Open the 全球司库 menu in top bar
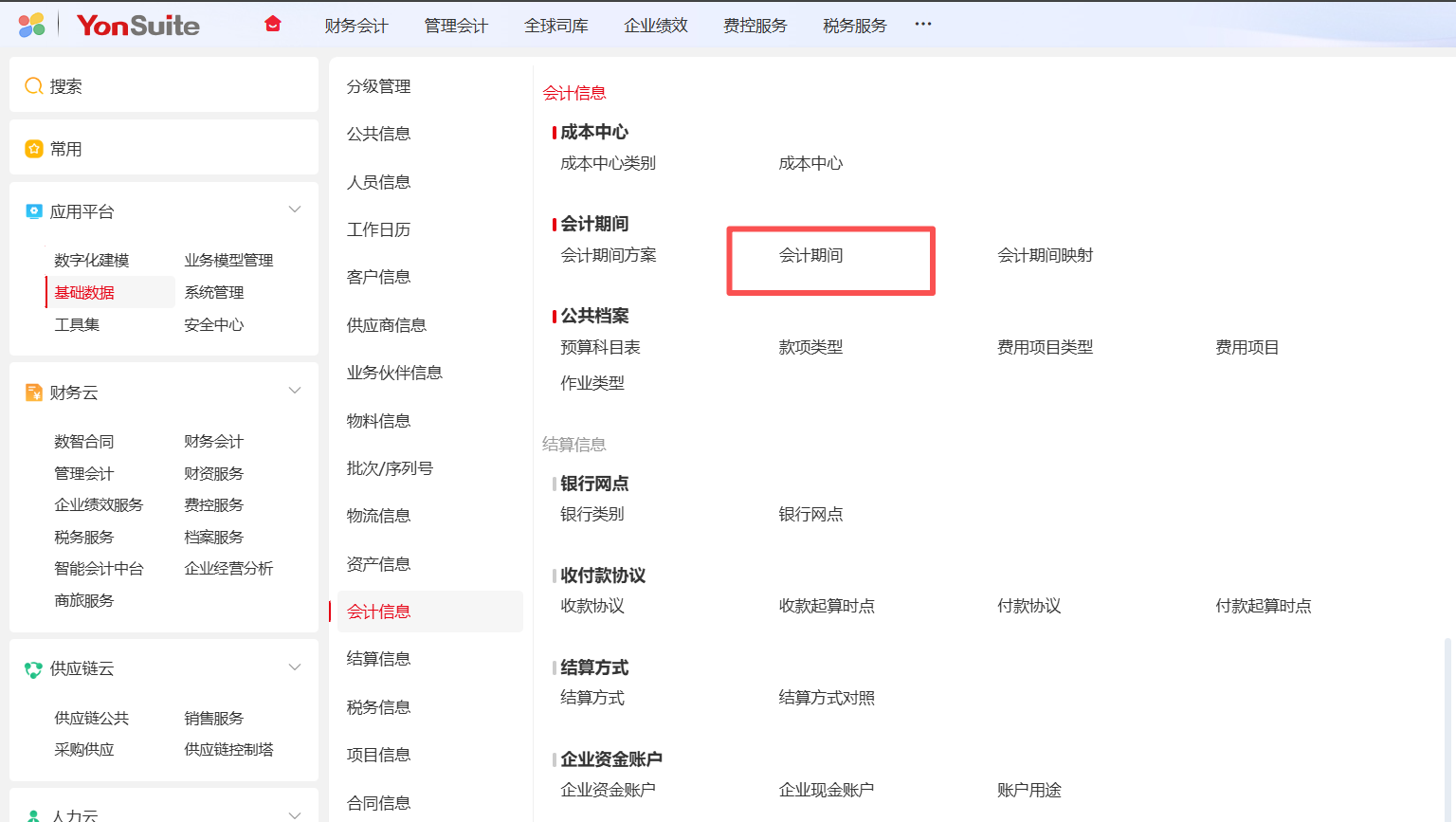Image resolution: width=1456 pixels, height=822 pixels. coord(556,26)
